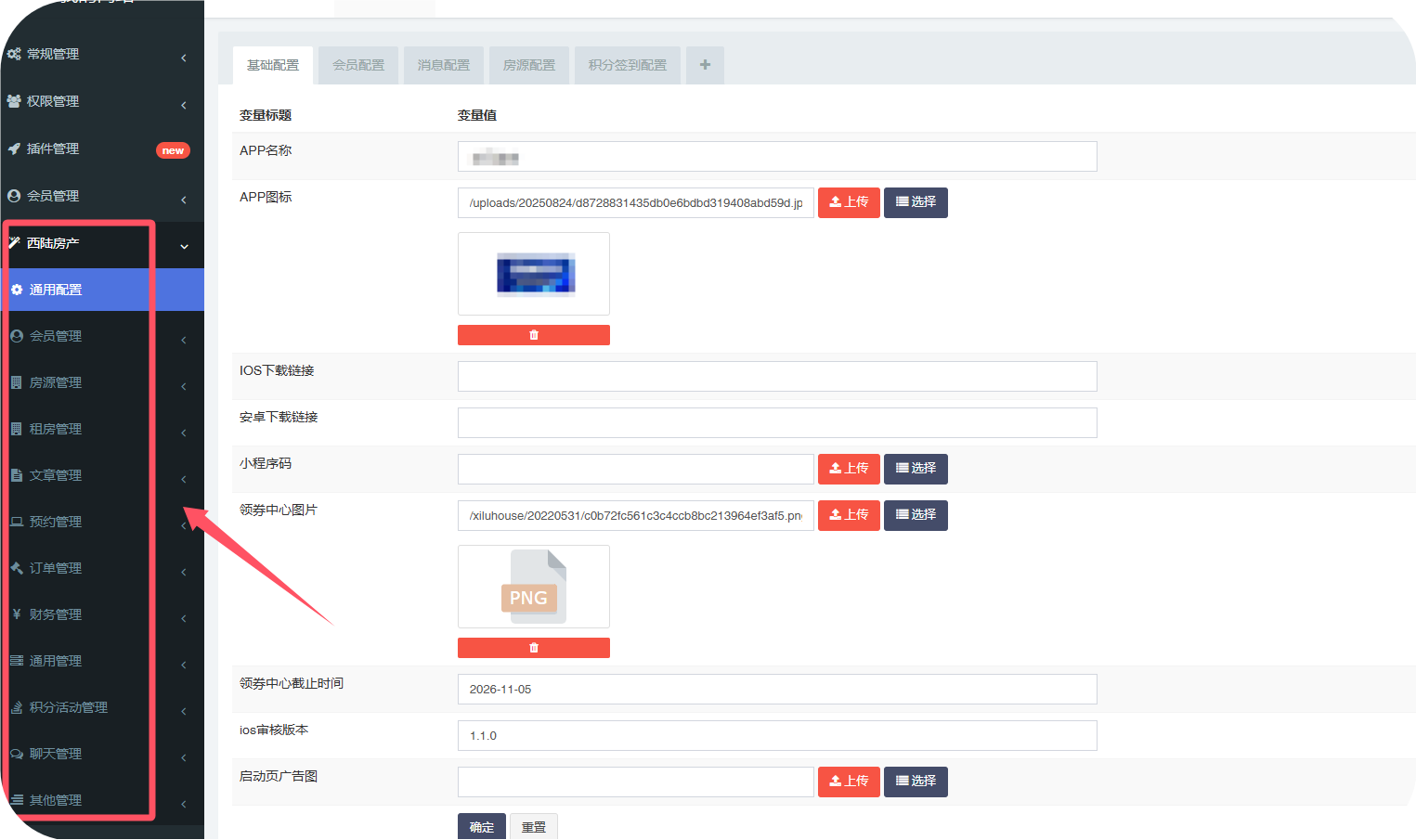Click 上传 in the APP图标 row
The height and width of the screenshot is (840, 1416).
click(849, 202)
